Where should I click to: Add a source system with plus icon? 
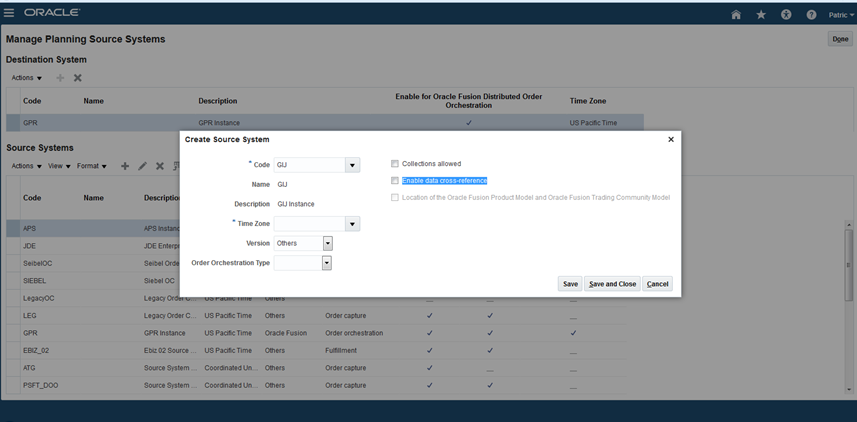coord(125,166)
